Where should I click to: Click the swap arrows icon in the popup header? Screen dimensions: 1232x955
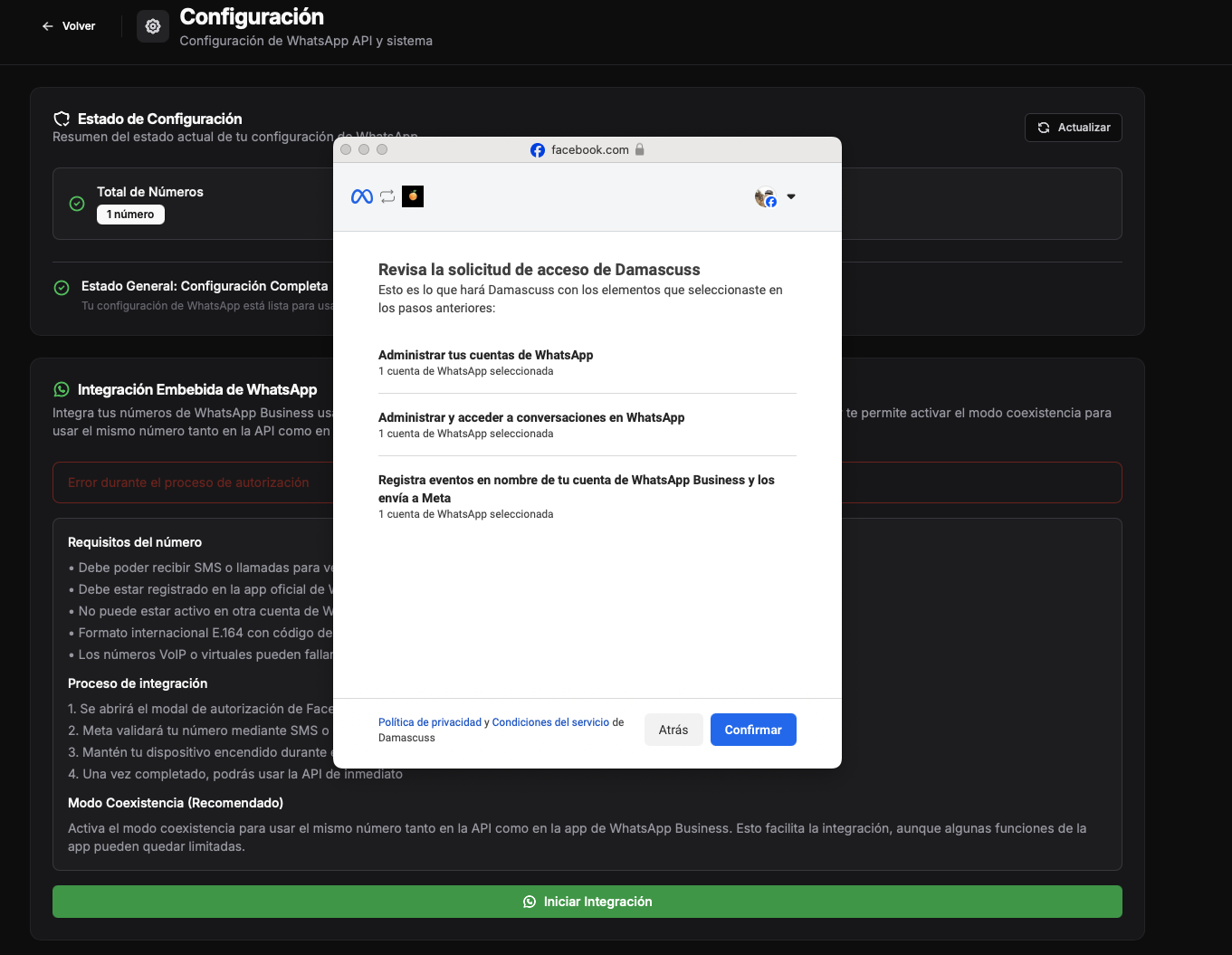(387, 196)
